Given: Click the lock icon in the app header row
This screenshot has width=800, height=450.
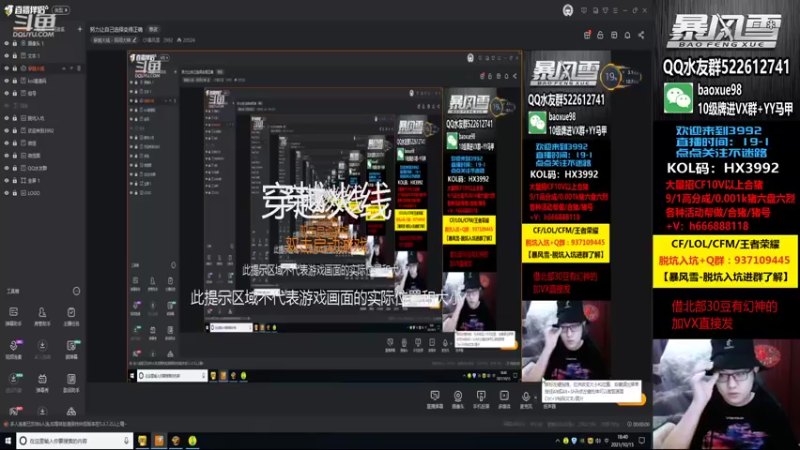Looking at the screenshot, I should click(600, 35).
